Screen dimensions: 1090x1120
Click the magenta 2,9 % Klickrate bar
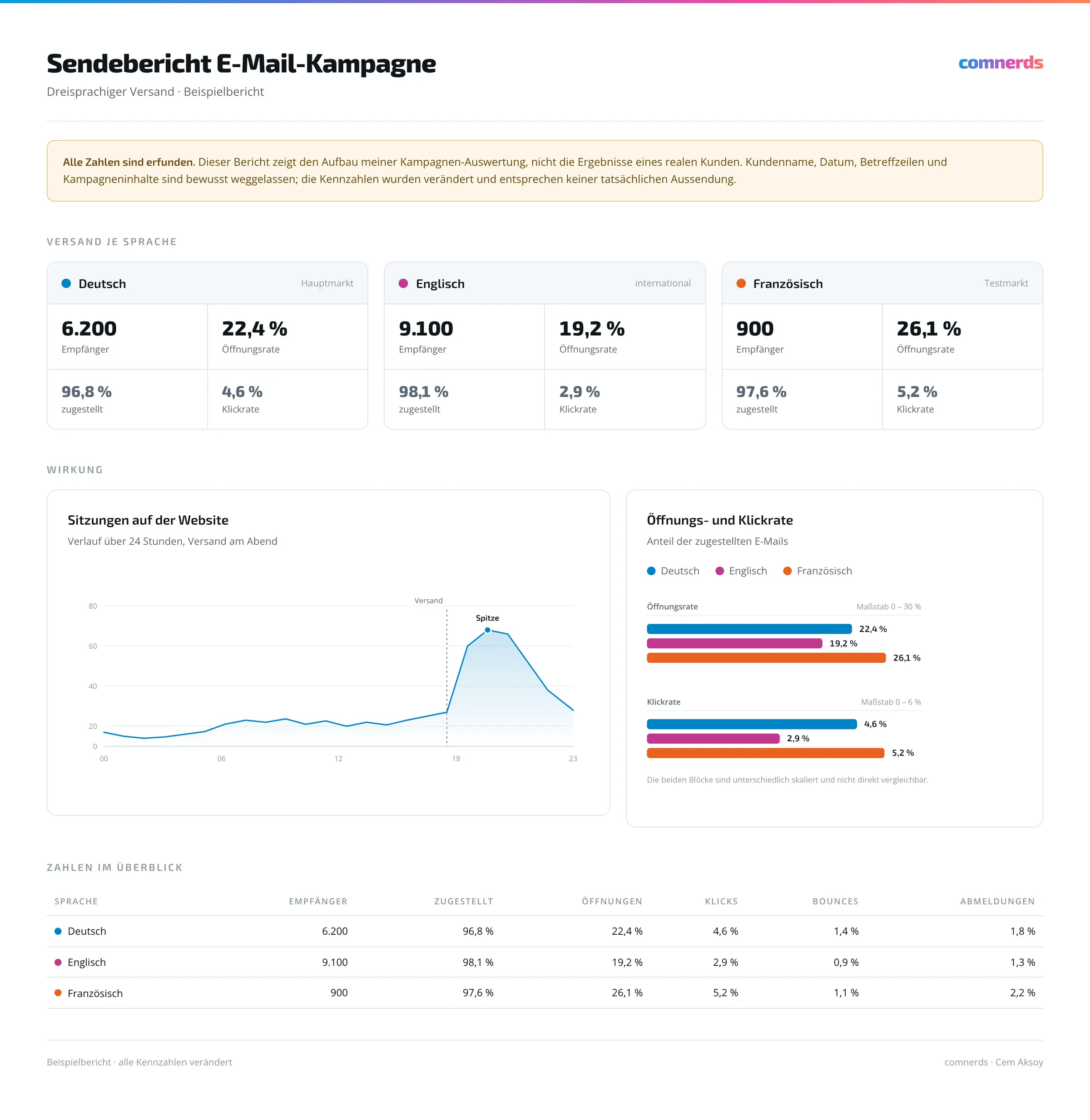point(713,738)
